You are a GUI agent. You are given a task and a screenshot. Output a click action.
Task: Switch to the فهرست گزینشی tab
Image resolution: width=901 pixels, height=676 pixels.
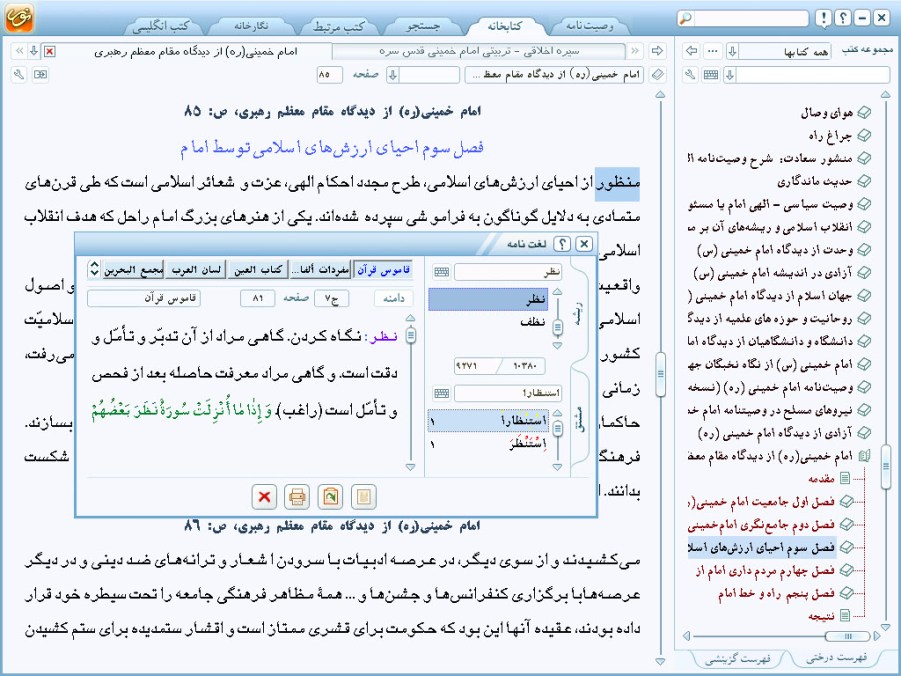tap(737, 659)
